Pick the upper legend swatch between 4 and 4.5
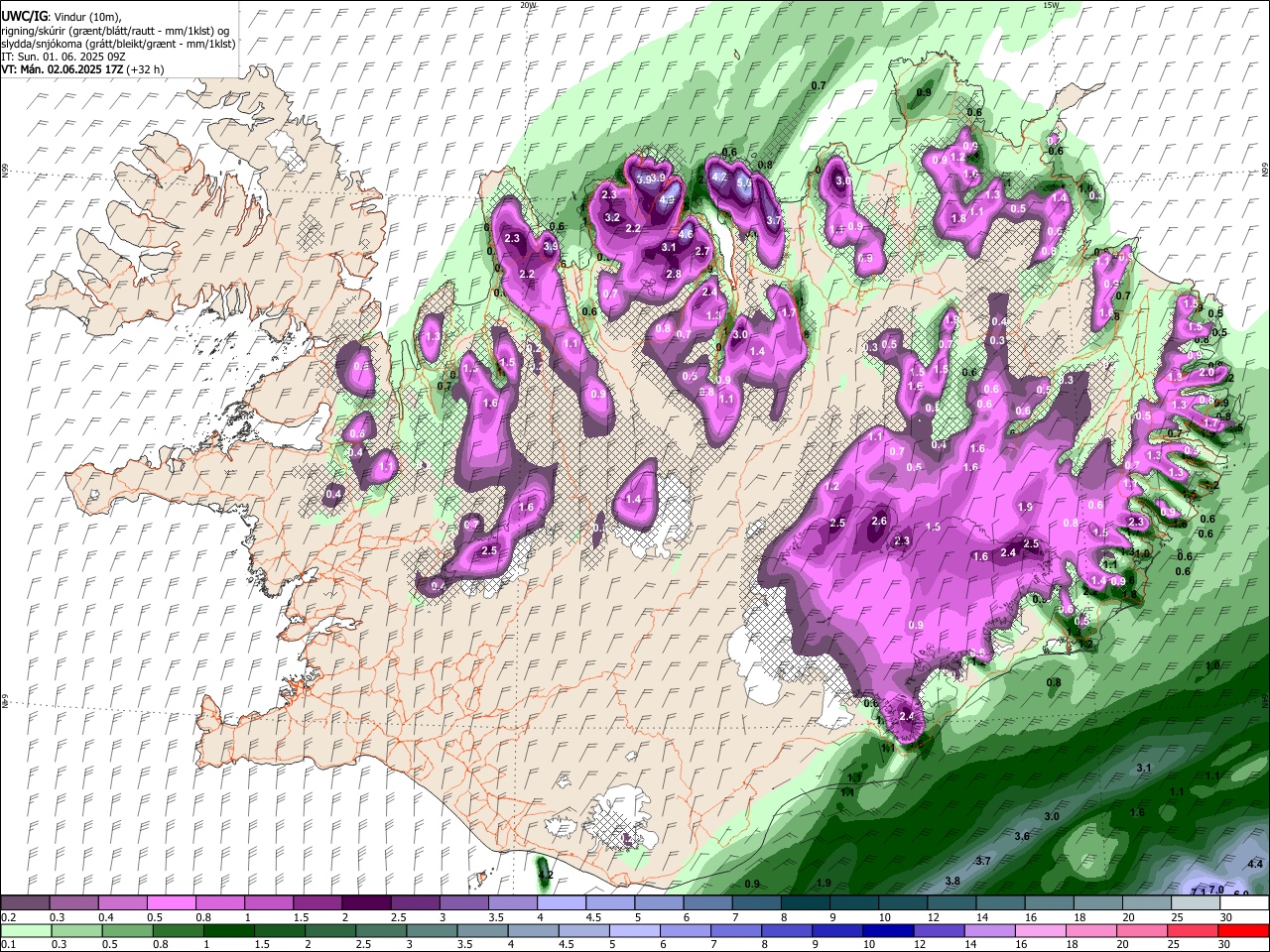 [x=561, y=903]
